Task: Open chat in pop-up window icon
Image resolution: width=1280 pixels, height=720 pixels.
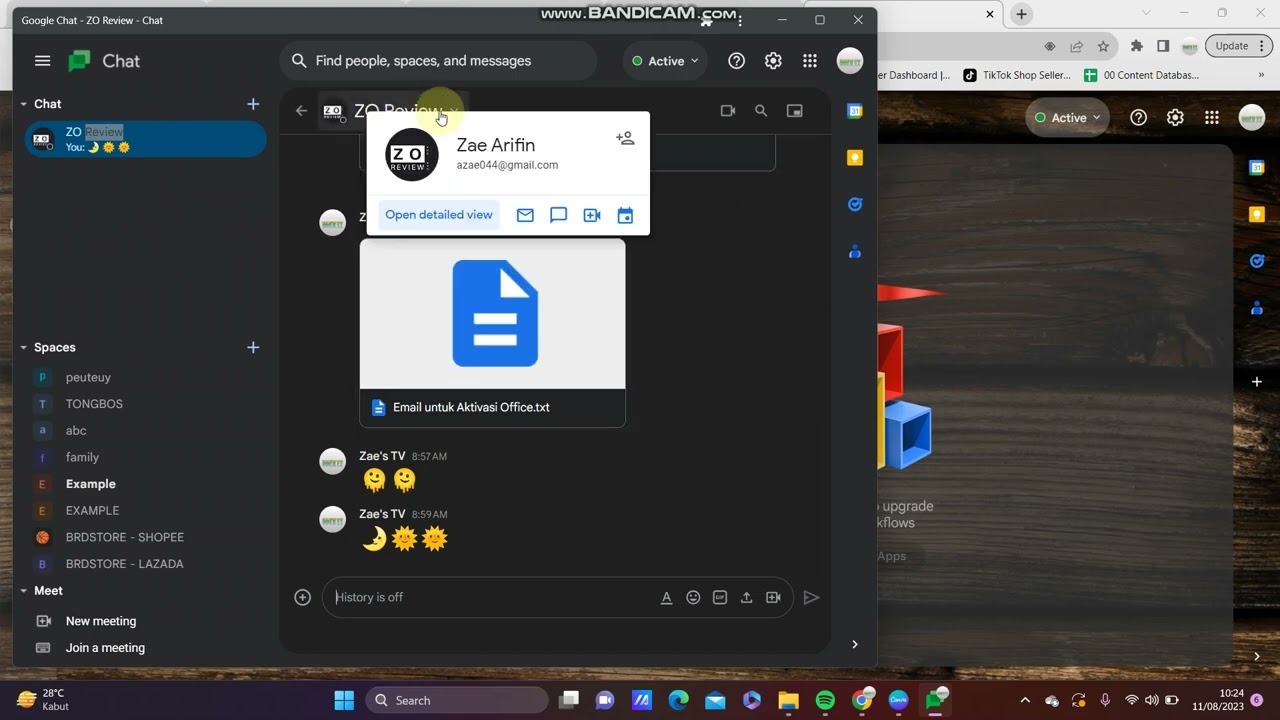Action: pos(795,111)
